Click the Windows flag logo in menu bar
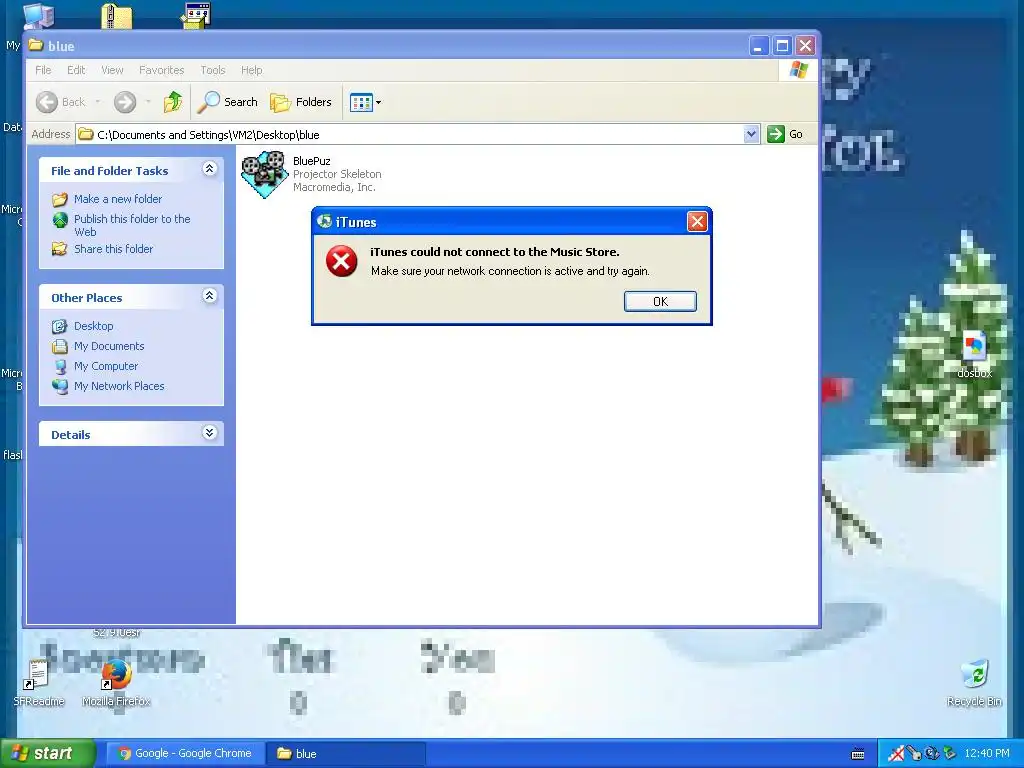This screenshot has height=768, width=1024. pyautogui.click(x=798, y=69)
